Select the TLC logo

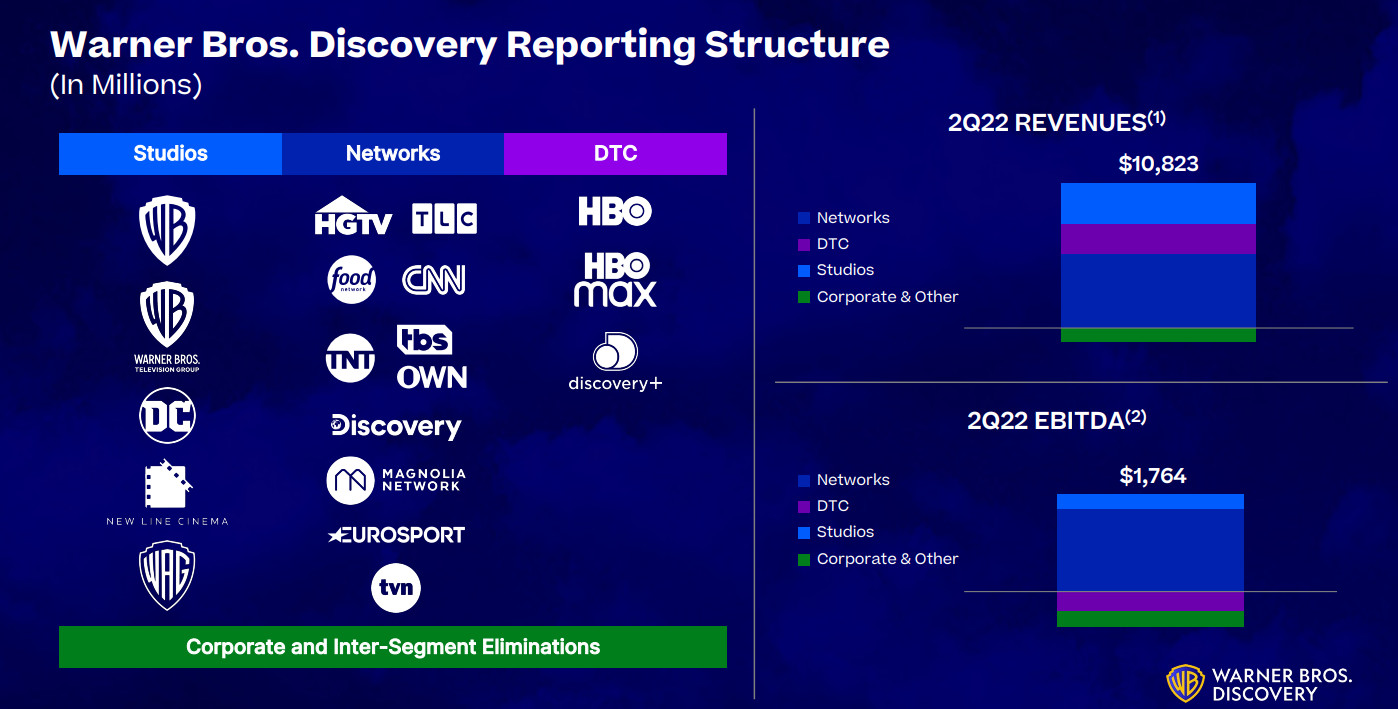click(x=444, y=218)
